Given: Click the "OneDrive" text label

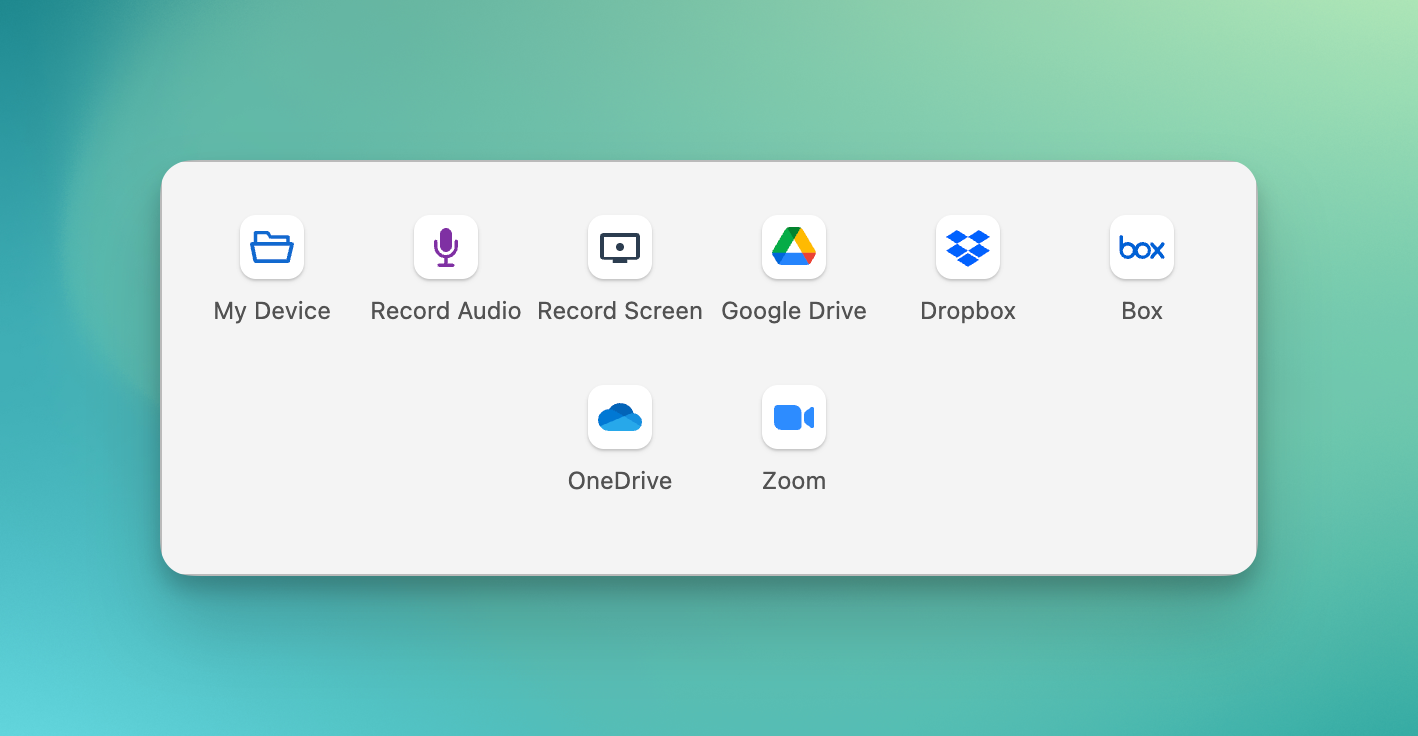Looking at the screenshot, I should pyautogui.click(x=620, y=481).
